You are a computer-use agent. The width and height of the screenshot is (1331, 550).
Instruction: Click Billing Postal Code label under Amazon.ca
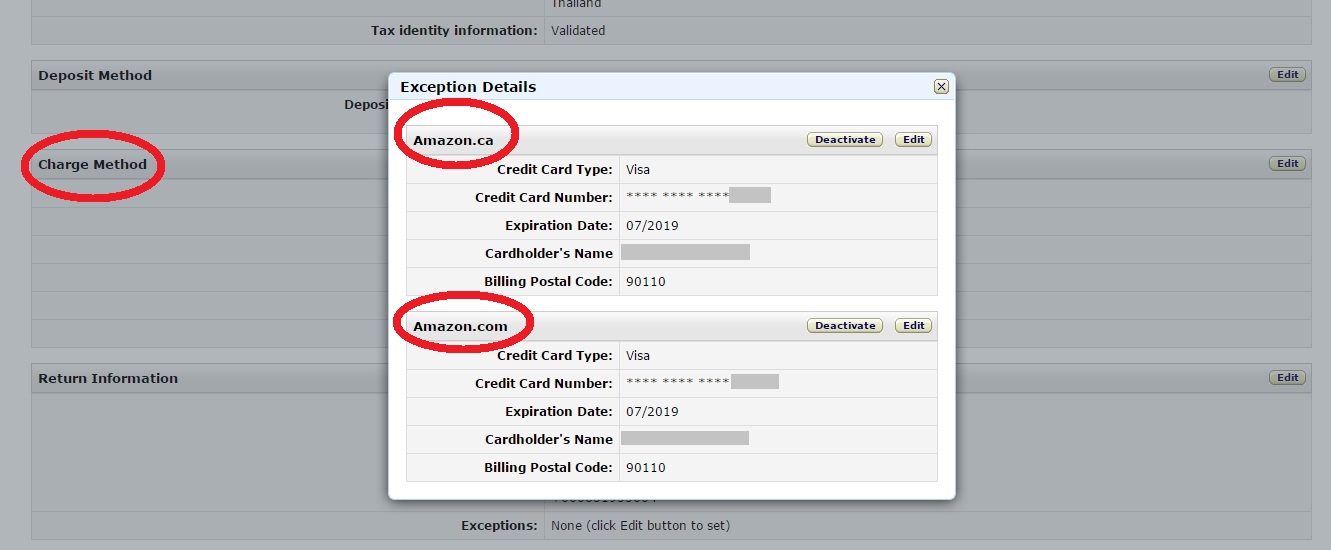(548, 281)
